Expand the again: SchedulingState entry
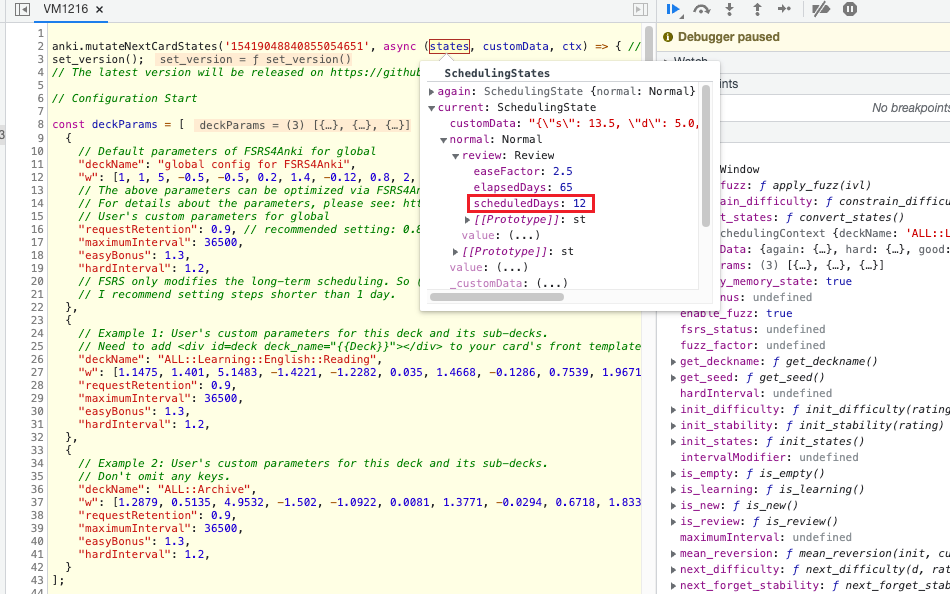 click(x=433, y=91)
